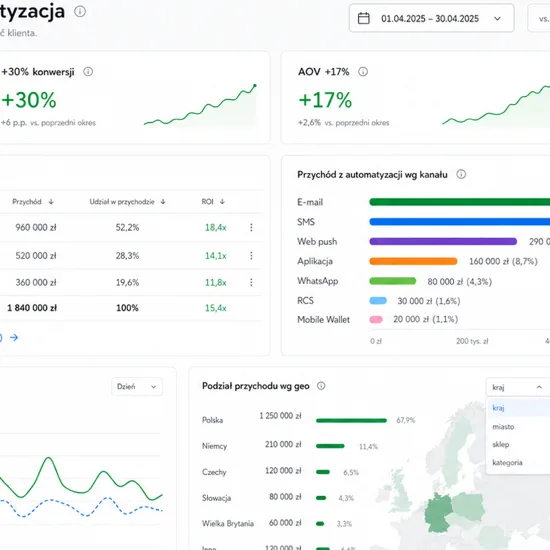Image resolution: width=550 pixels, height=550 pixels.
Task: Click the 160 000 zł (8,7%) label
Action: coord(503,261)
